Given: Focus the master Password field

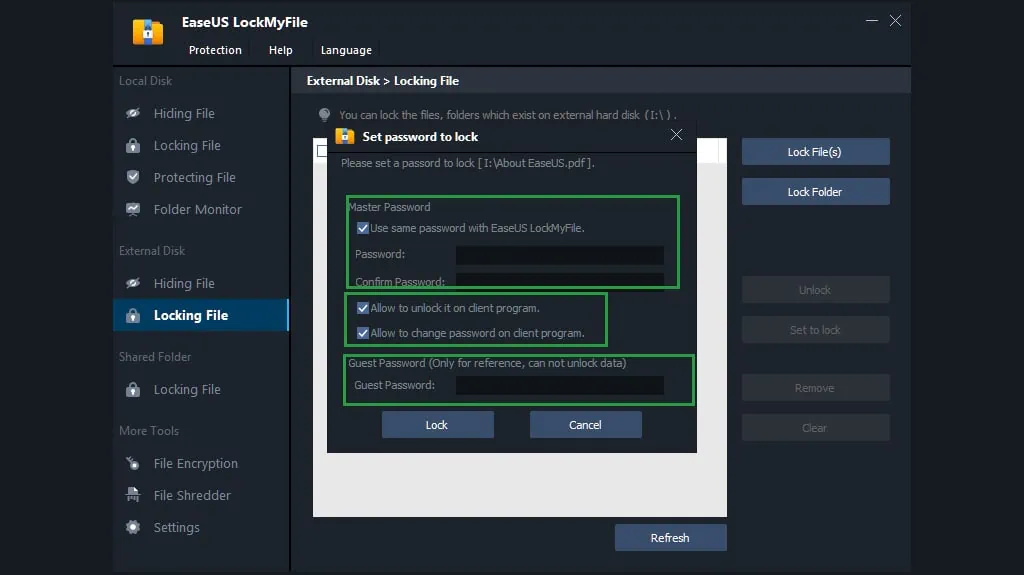Looking at the screenshot, I should pos(560,254).
